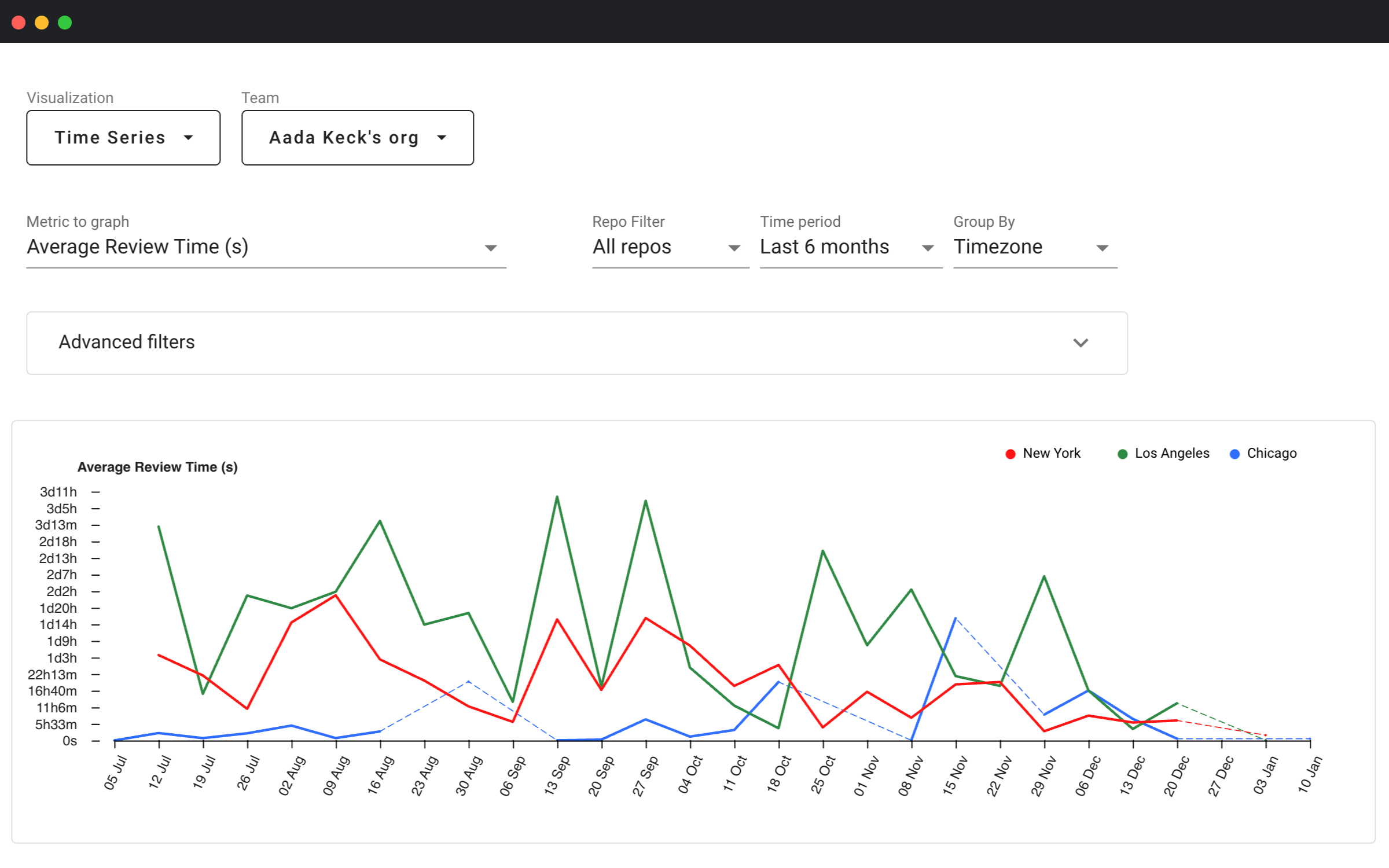Open the Time Series visualization dropdown
The height and width of the screenshot is (868, 1389).
coord(123,138)
